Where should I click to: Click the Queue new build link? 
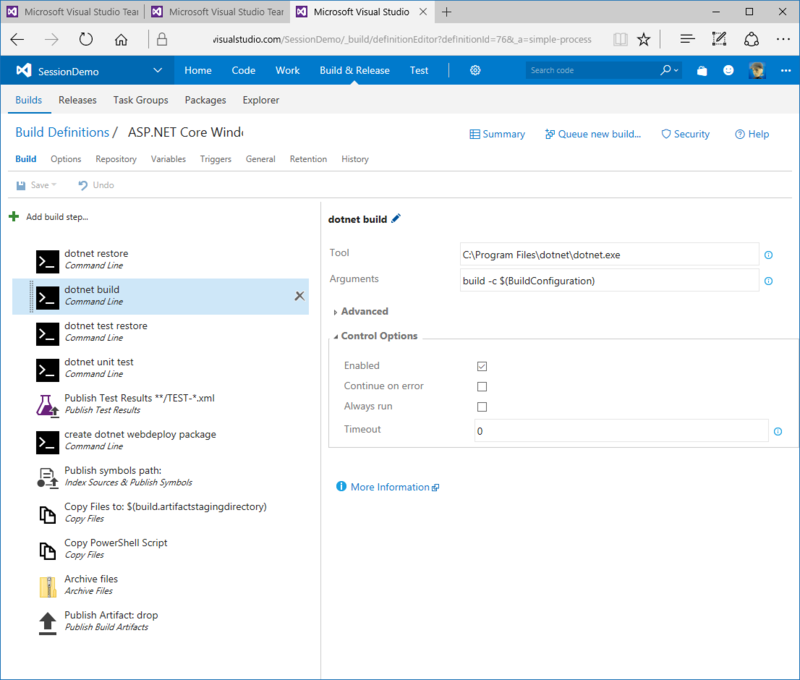pos(593,134)
